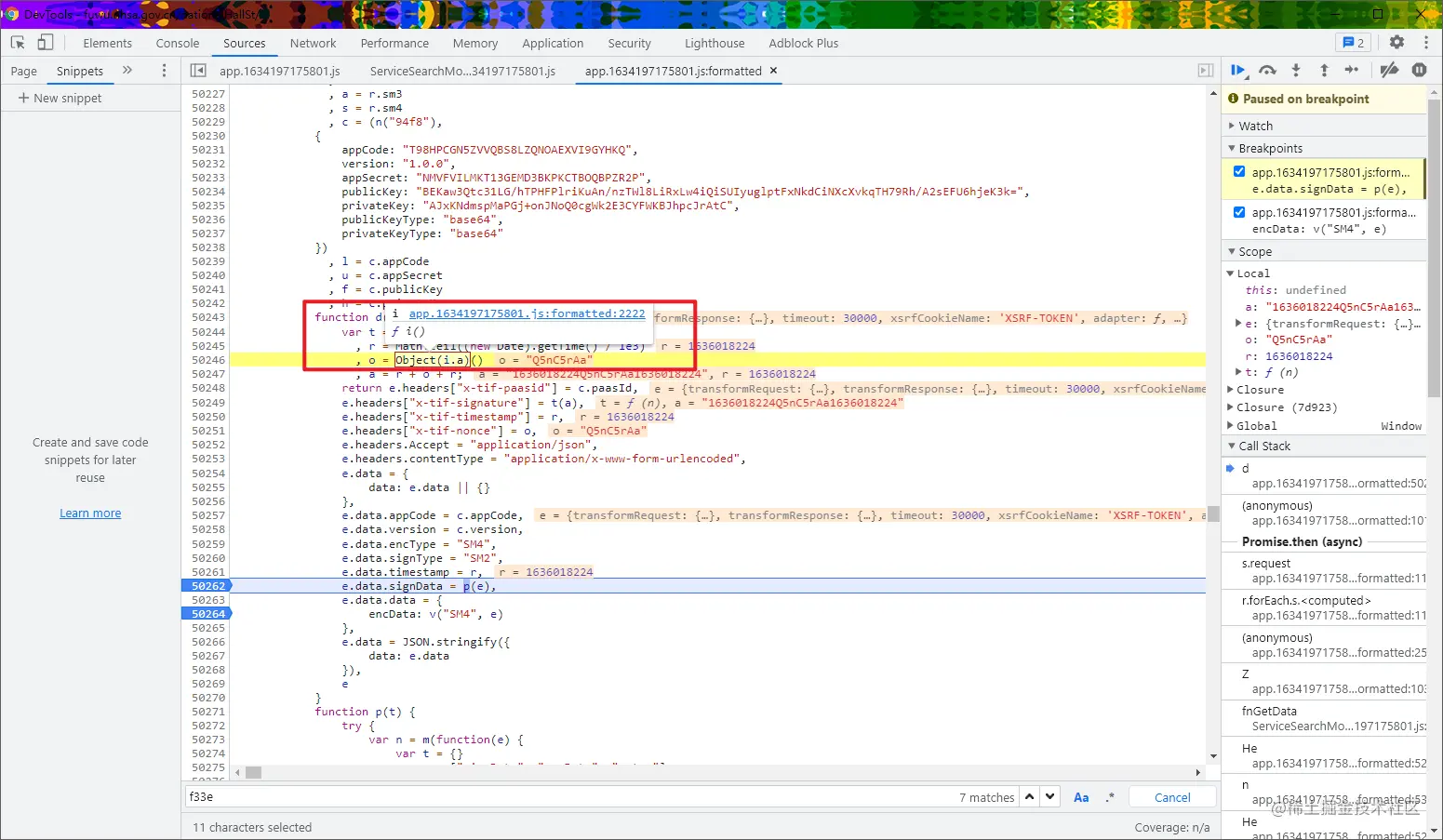Open the ServiceSearchMo...js file tab
Screen dimensions: 1443x840
pyautogui.click(x=462, y=71)
